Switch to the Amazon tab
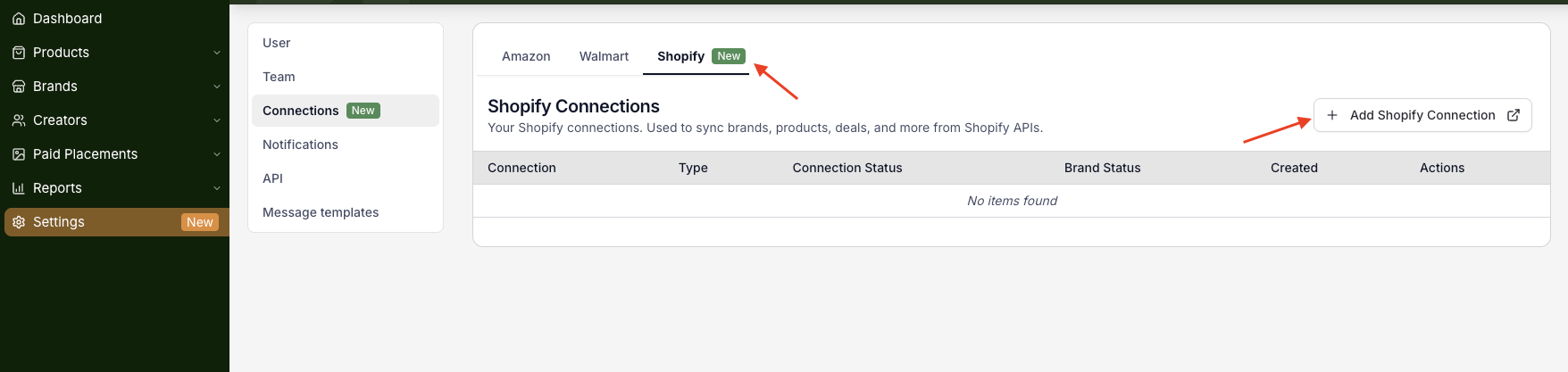 pyautogui.click(x=526, y=56)
